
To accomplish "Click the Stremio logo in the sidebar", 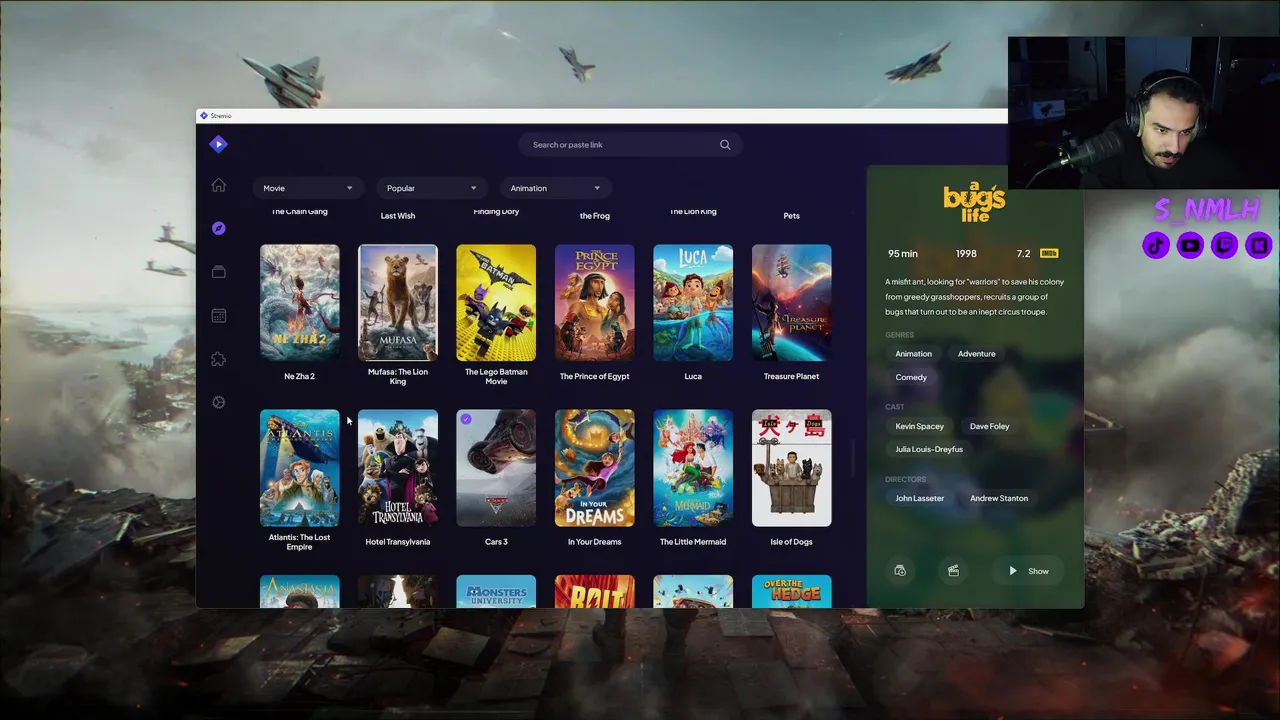I will (x=218, y=144).
